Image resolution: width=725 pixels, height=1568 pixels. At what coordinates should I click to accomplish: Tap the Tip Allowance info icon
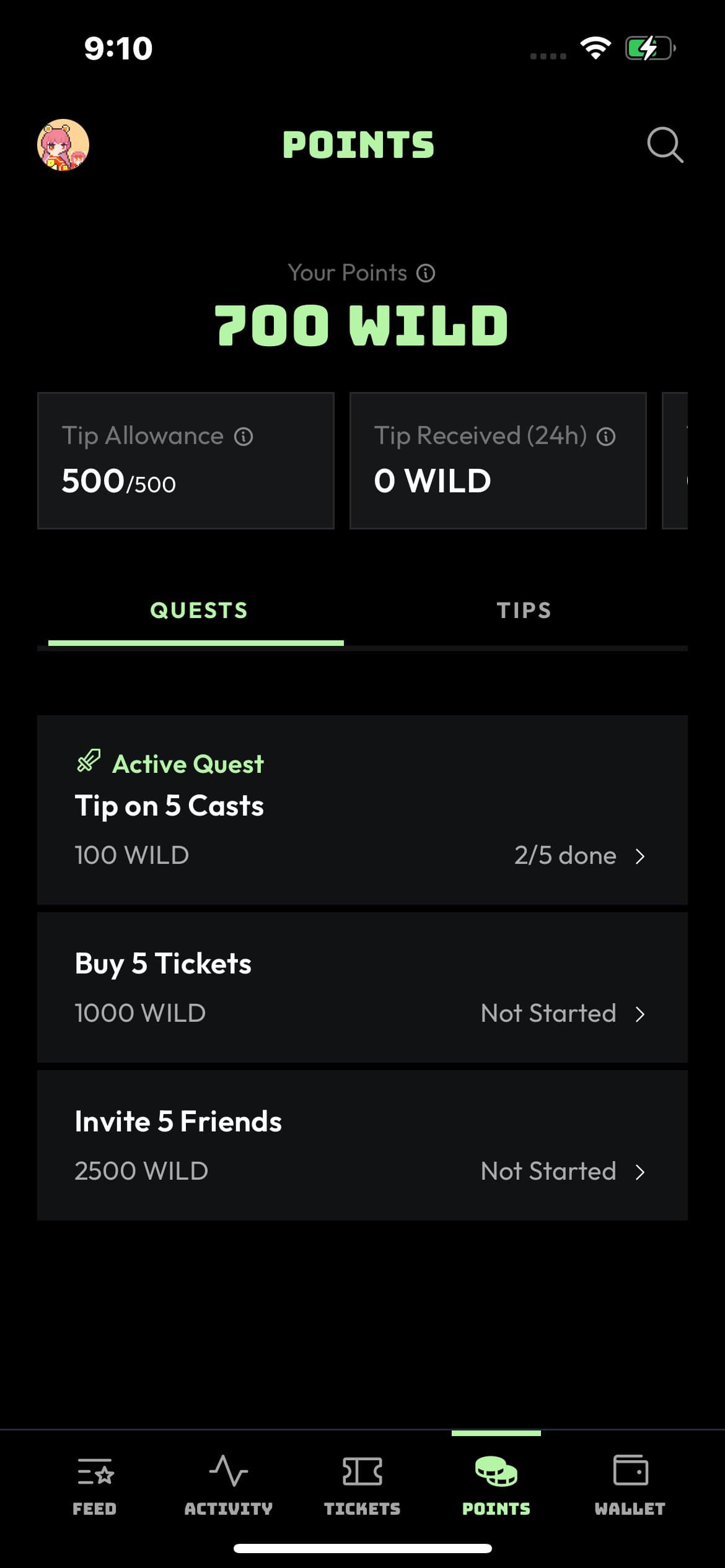[244, 437]
